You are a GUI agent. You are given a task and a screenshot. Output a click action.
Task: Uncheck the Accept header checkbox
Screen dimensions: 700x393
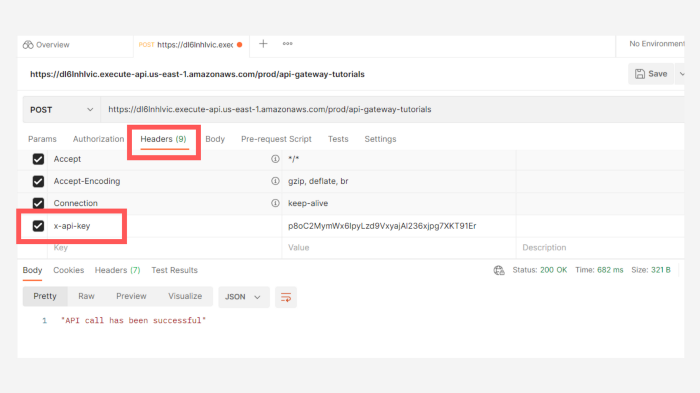[38, 159]
